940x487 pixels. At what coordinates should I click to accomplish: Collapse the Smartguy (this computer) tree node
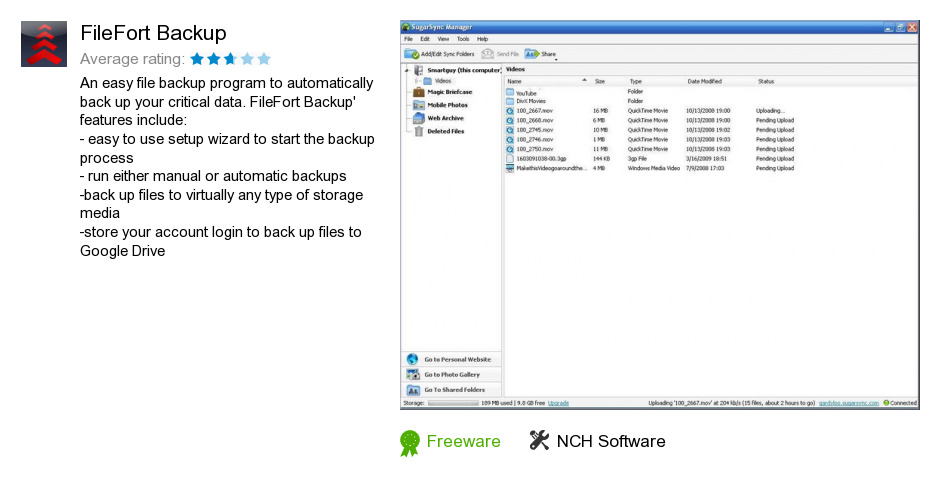coord(408,70)
